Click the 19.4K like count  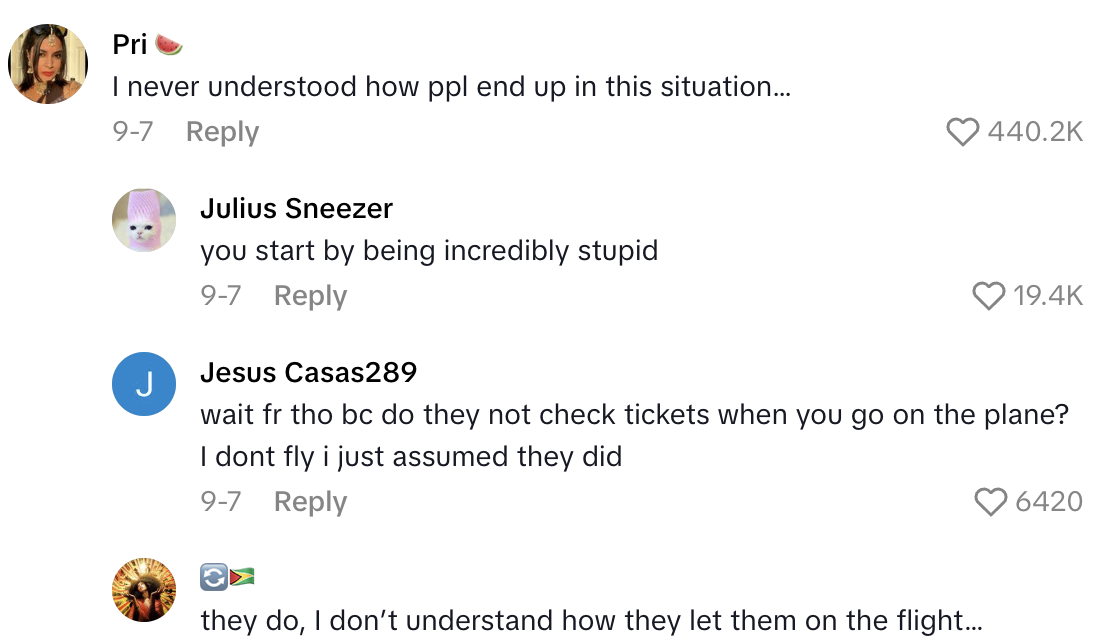coord(1048,296)
